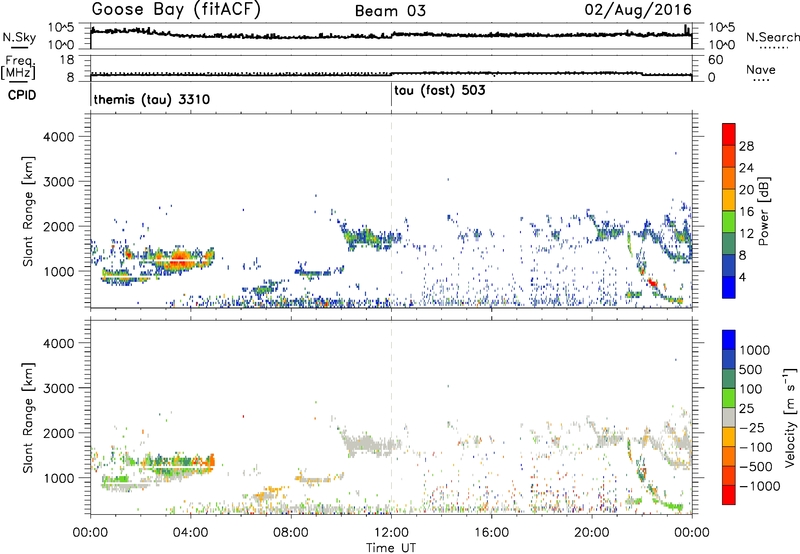Screen dimensions: 800x554
Task: Click the "20:00" time axis label
Action: pyautogui.click(x=591, y=533)
